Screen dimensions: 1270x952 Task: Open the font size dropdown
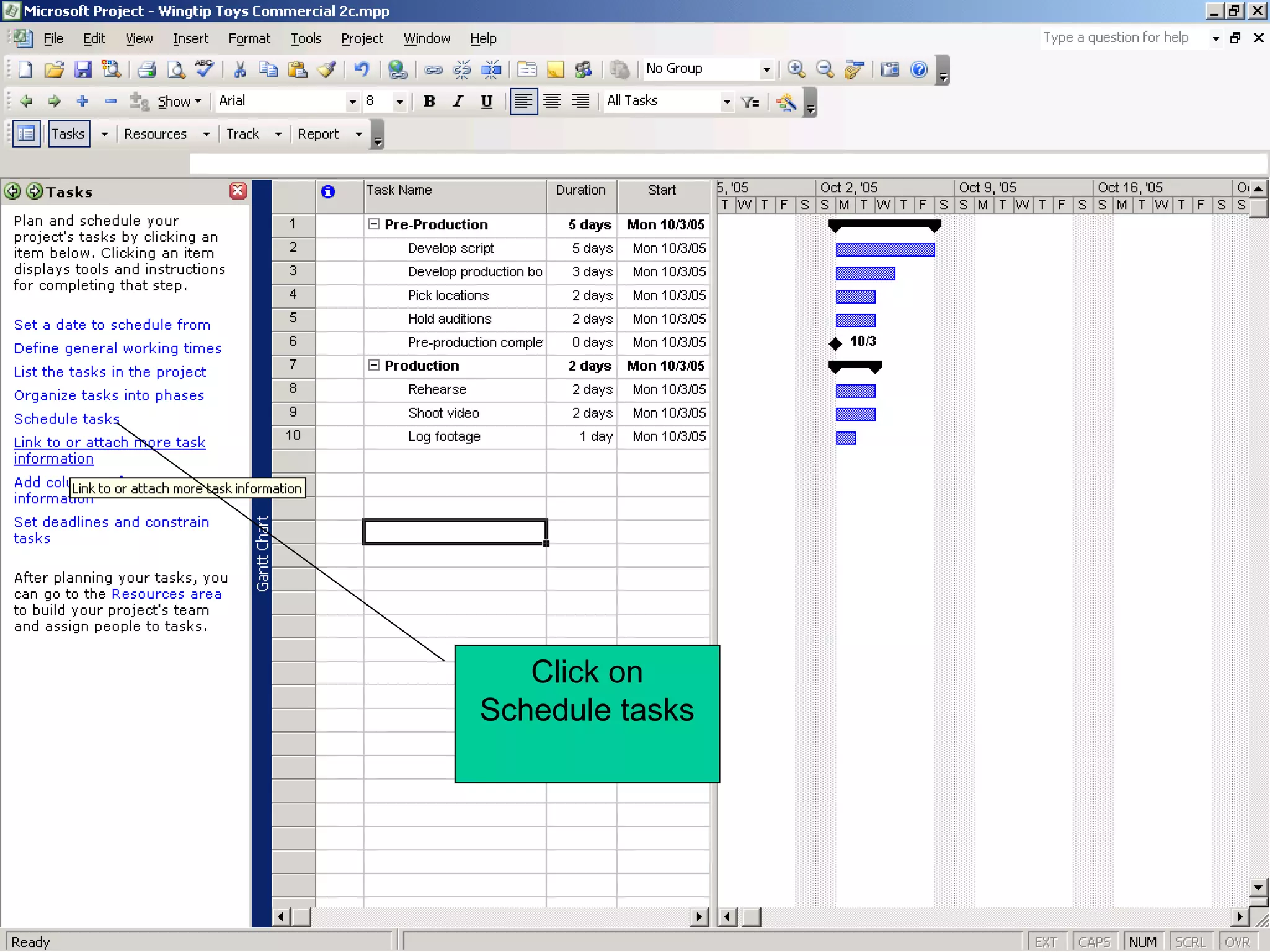pos(400,102)
